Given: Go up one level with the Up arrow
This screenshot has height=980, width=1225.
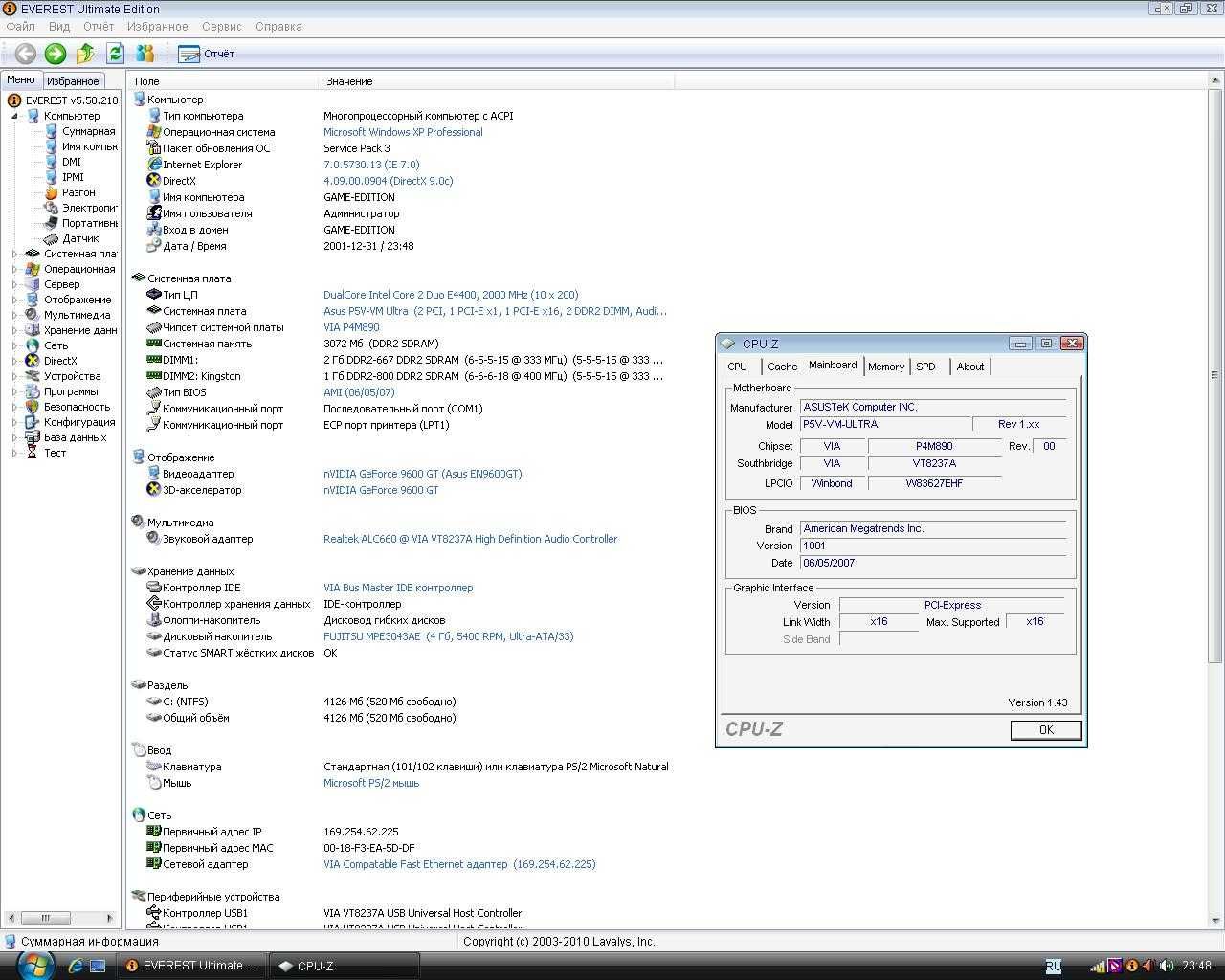Looking at the screenshot, I should [85, 54].
